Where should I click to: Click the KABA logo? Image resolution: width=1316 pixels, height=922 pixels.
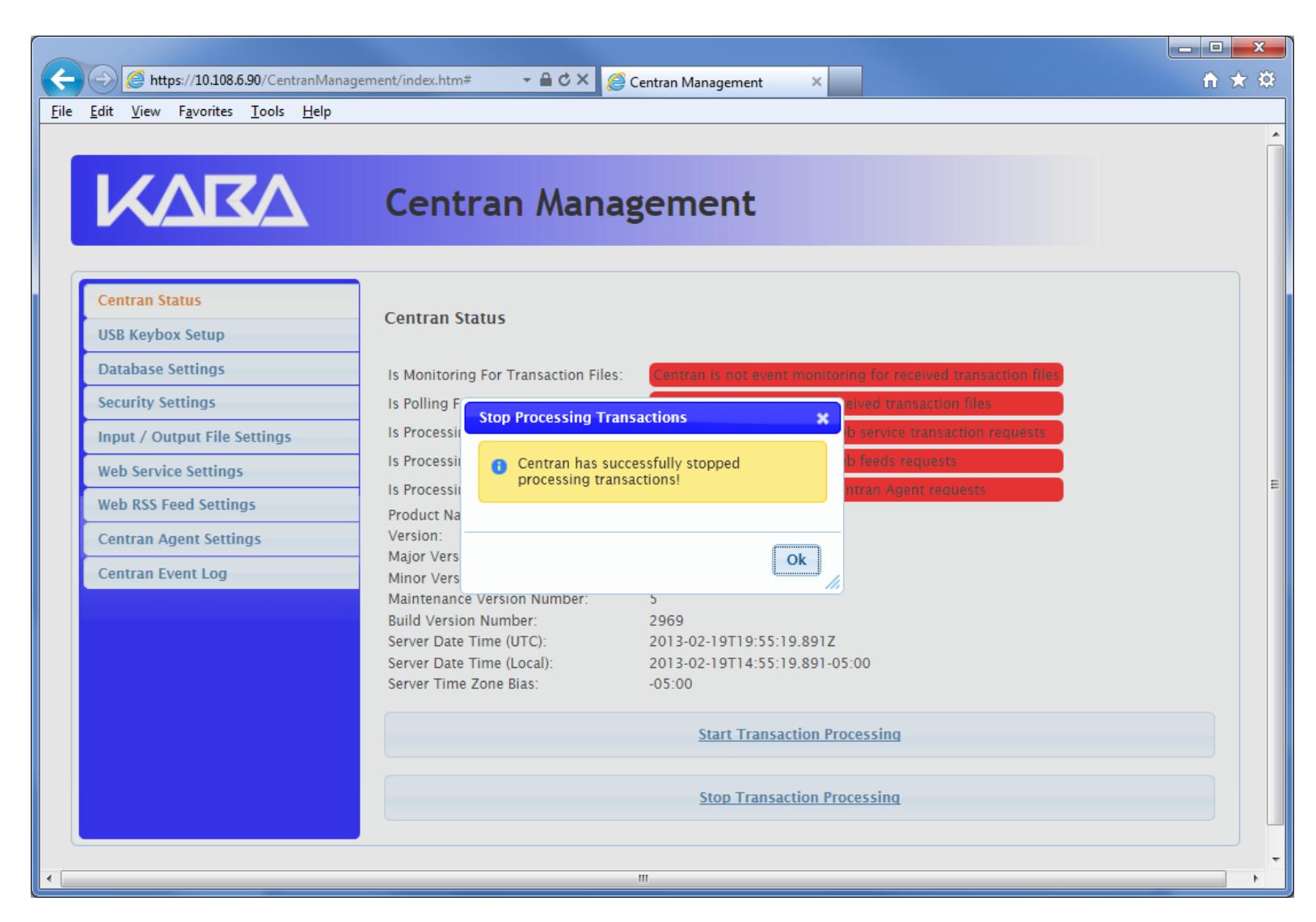tap(201, 201)
